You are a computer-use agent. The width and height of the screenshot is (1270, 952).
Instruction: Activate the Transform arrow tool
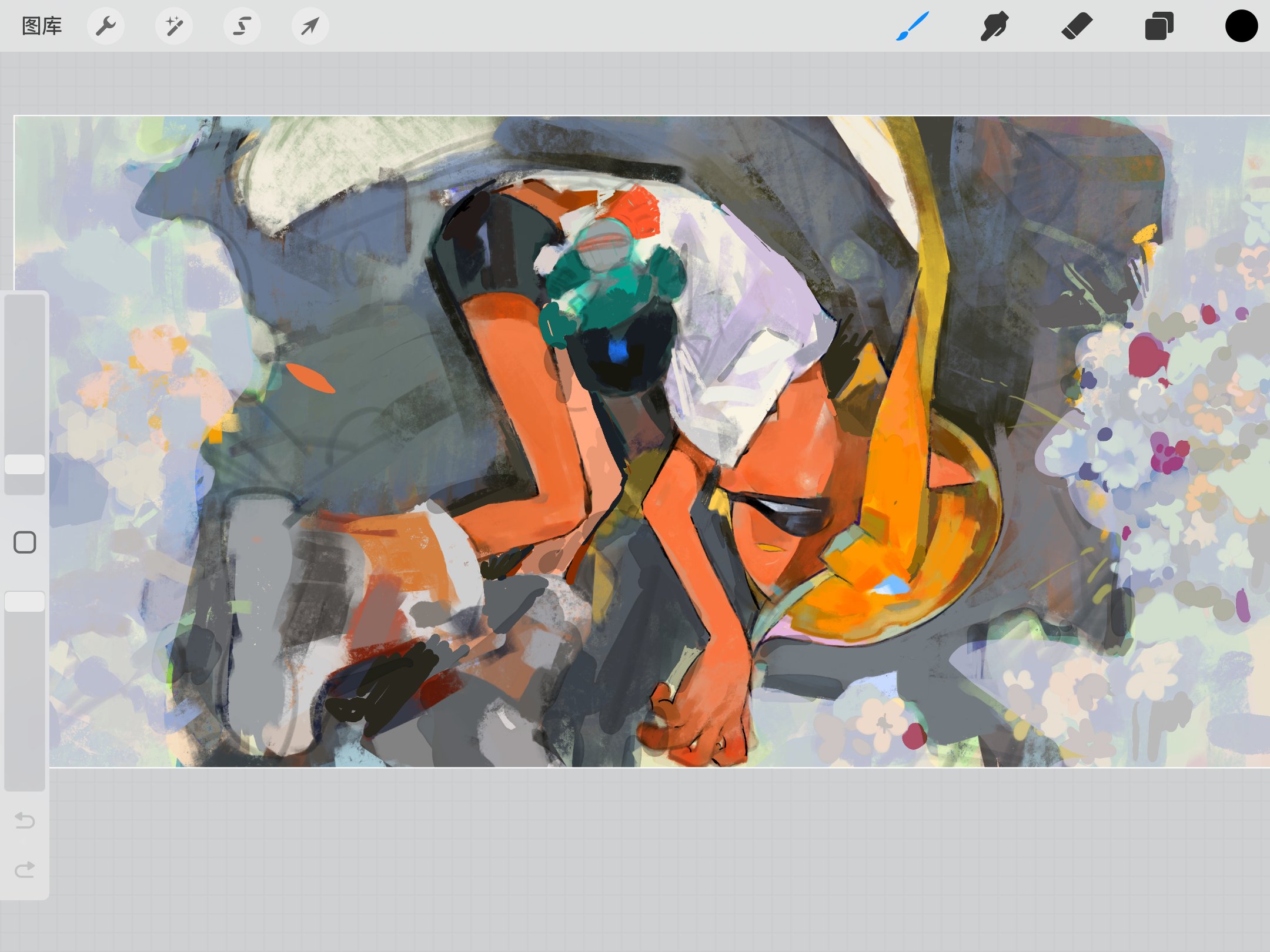(310, 26)
